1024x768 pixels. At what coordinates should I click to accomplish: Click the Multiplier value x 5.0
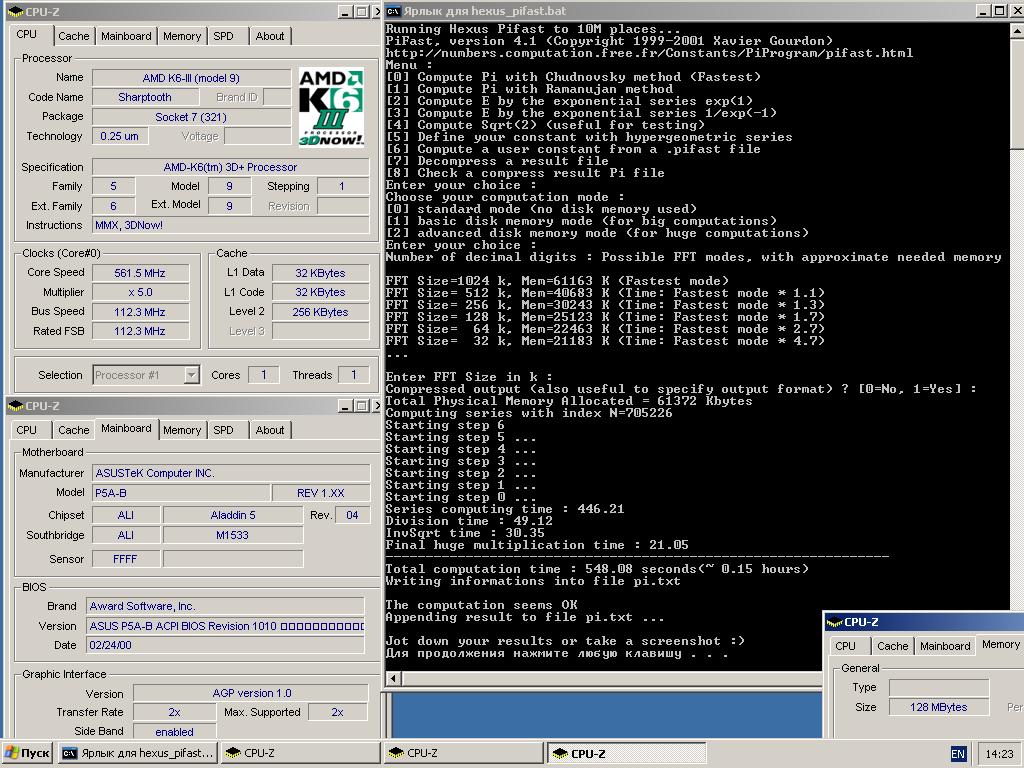(140, 292)
